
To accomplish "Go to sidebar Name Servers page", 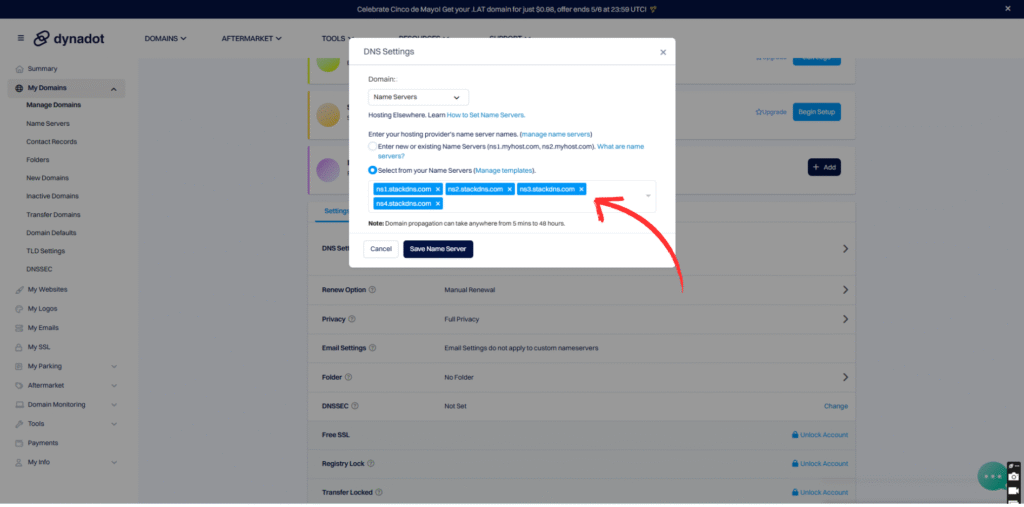I will click(48, 123).
